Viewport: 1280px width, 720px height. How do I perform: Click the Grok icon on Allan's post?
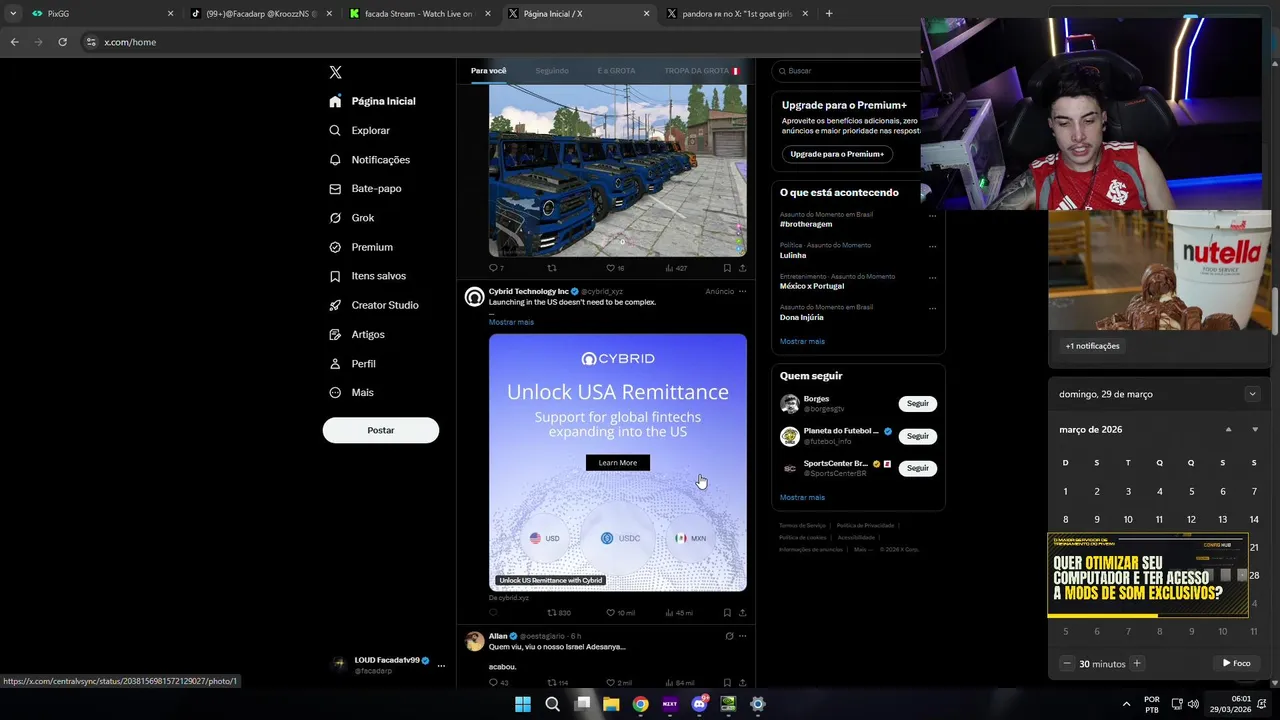(729, 636)
